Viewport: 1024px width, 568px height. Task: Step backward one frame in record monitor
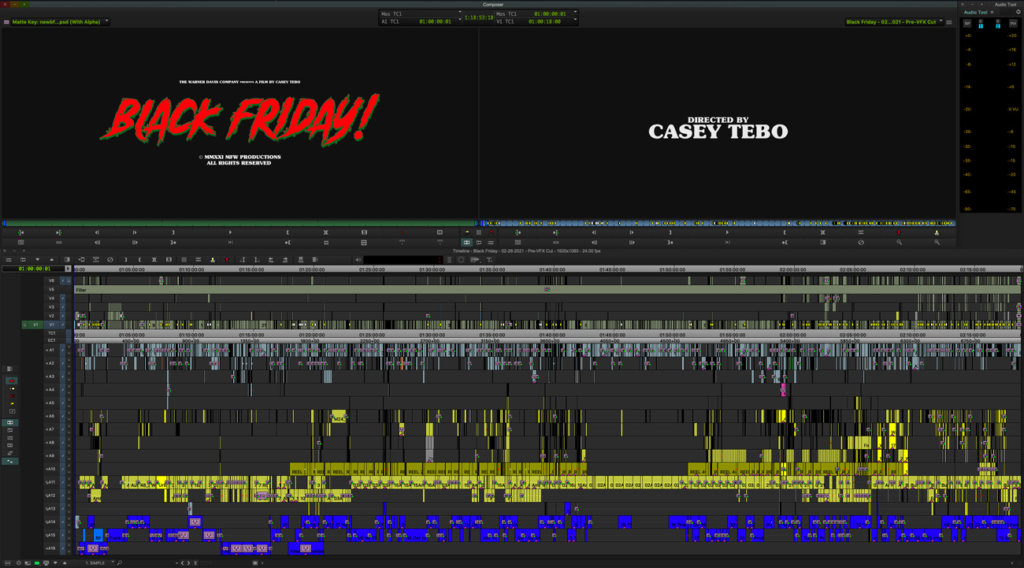pyautogui.click(x=594, y=232)
